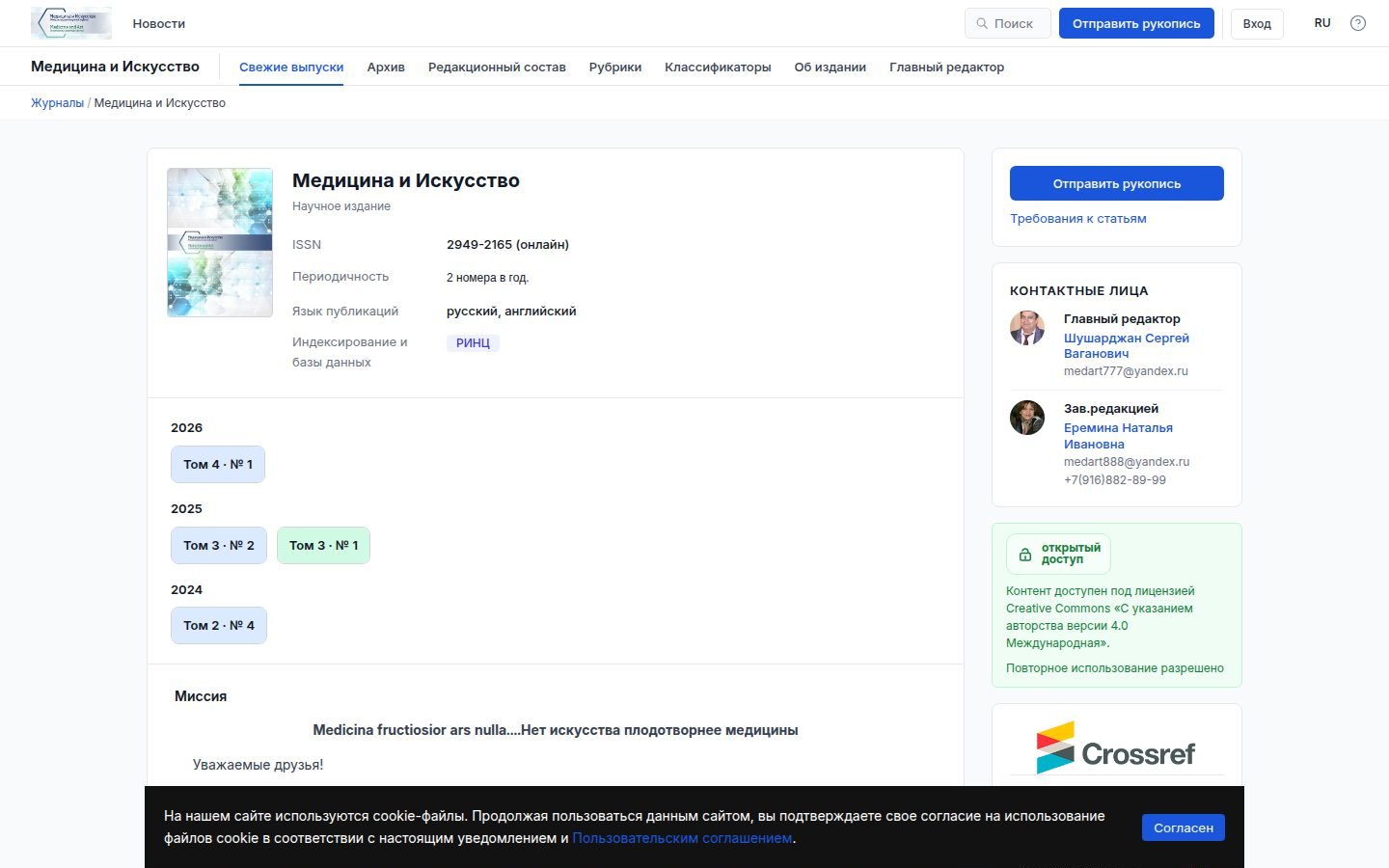The height and width of the screenshot is (868, 1389).
Task: Open issue Том 2 · № 4
Action: click(x=219, y=626)
